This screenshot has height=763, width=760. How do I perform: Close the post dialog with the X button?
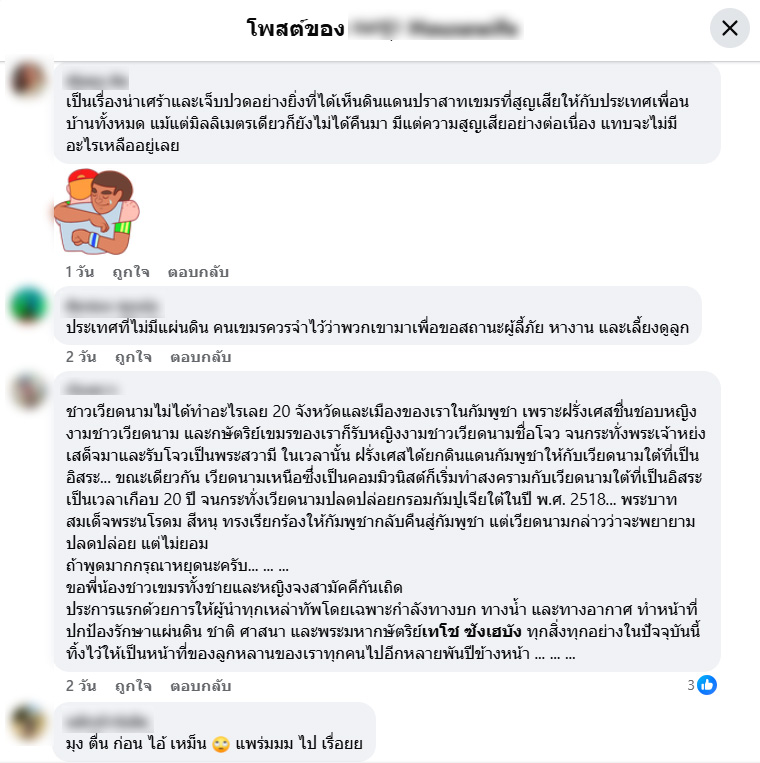729,28
